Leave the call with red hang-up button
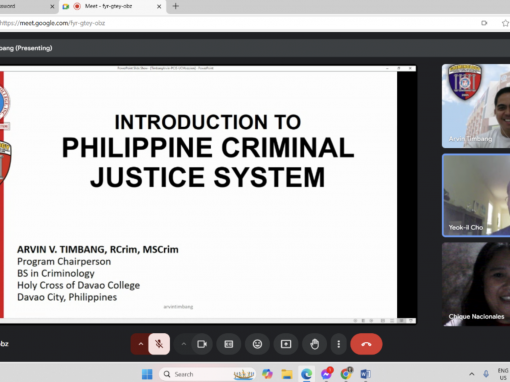The image size is (510, 382). point(366,344)
